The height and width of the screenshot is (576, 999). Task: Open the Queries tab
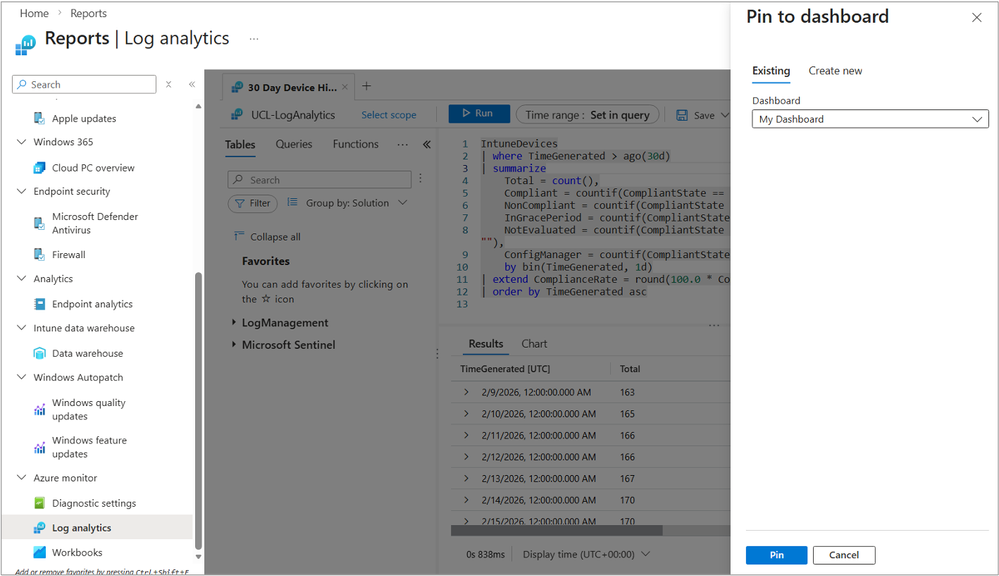click(x=294, y=144)
